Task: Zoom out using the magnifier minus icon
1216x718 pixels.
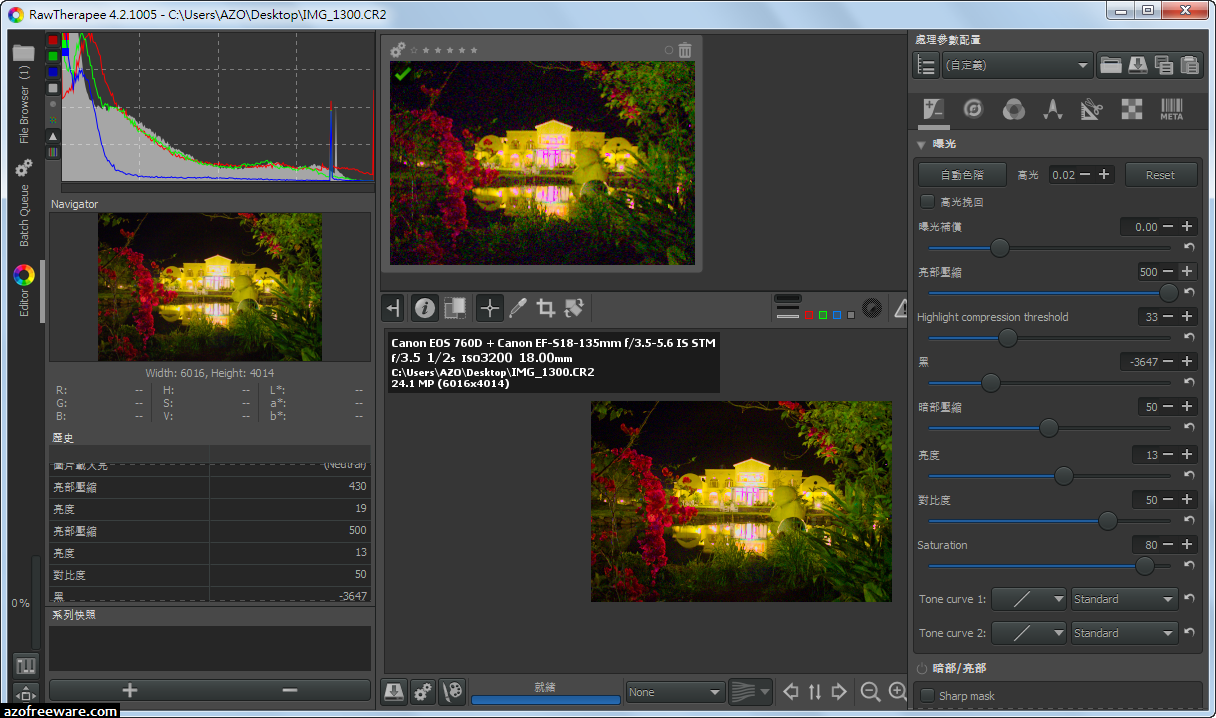Action: click(x=870, y=692)
